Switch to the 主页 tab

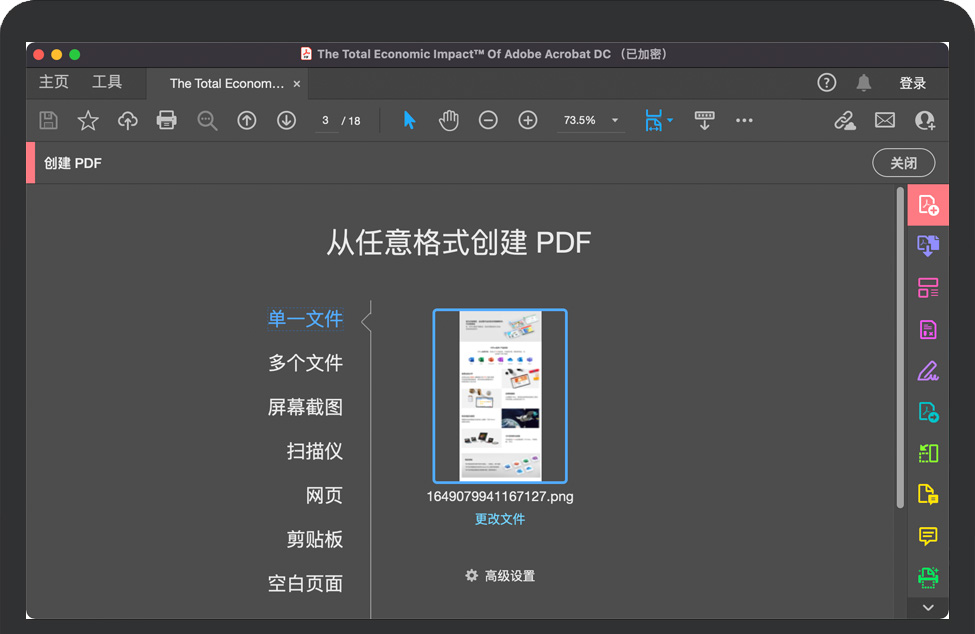pos(54,83)
